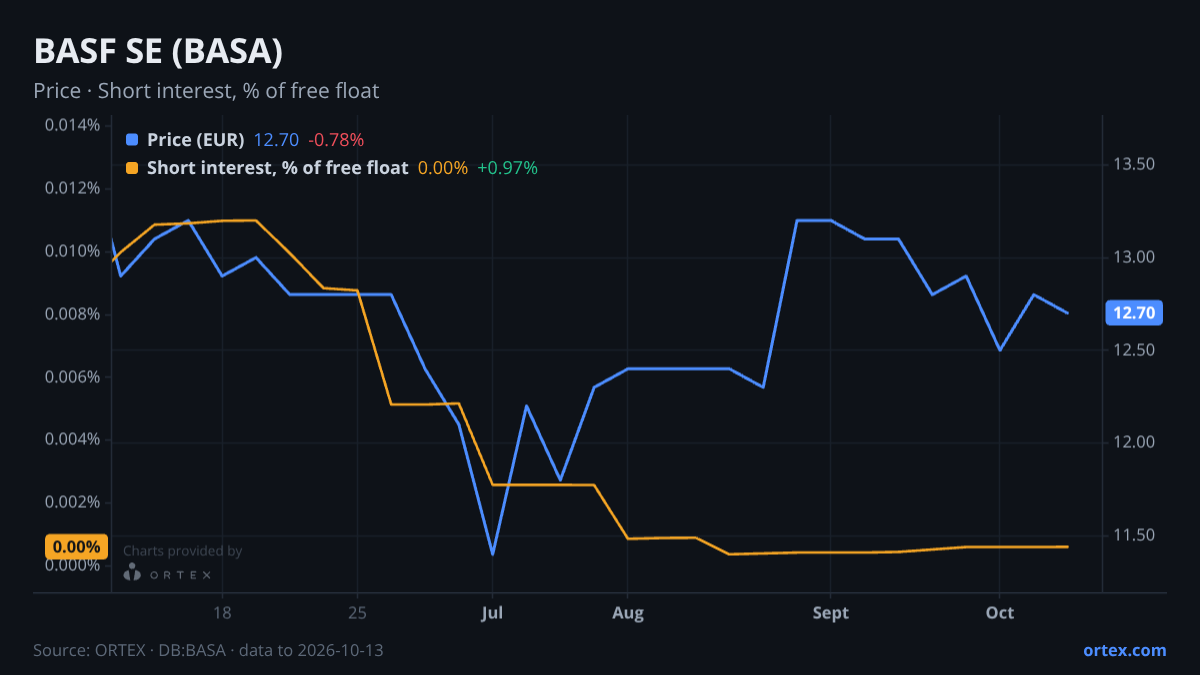This screenshot has width=1200, height=675.
Task: Click the +0.97% short interest change value
Action: (x=507, y=168)
